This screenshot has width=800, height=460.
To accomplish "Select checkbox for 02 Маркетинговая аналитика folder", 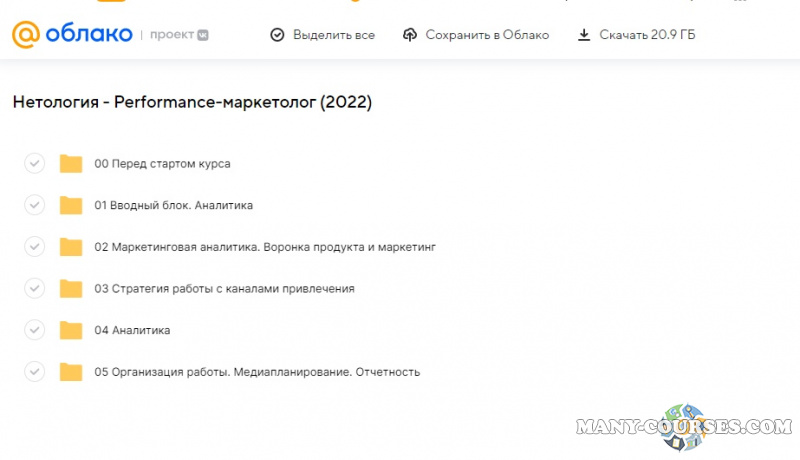I will tap(34, 247).
